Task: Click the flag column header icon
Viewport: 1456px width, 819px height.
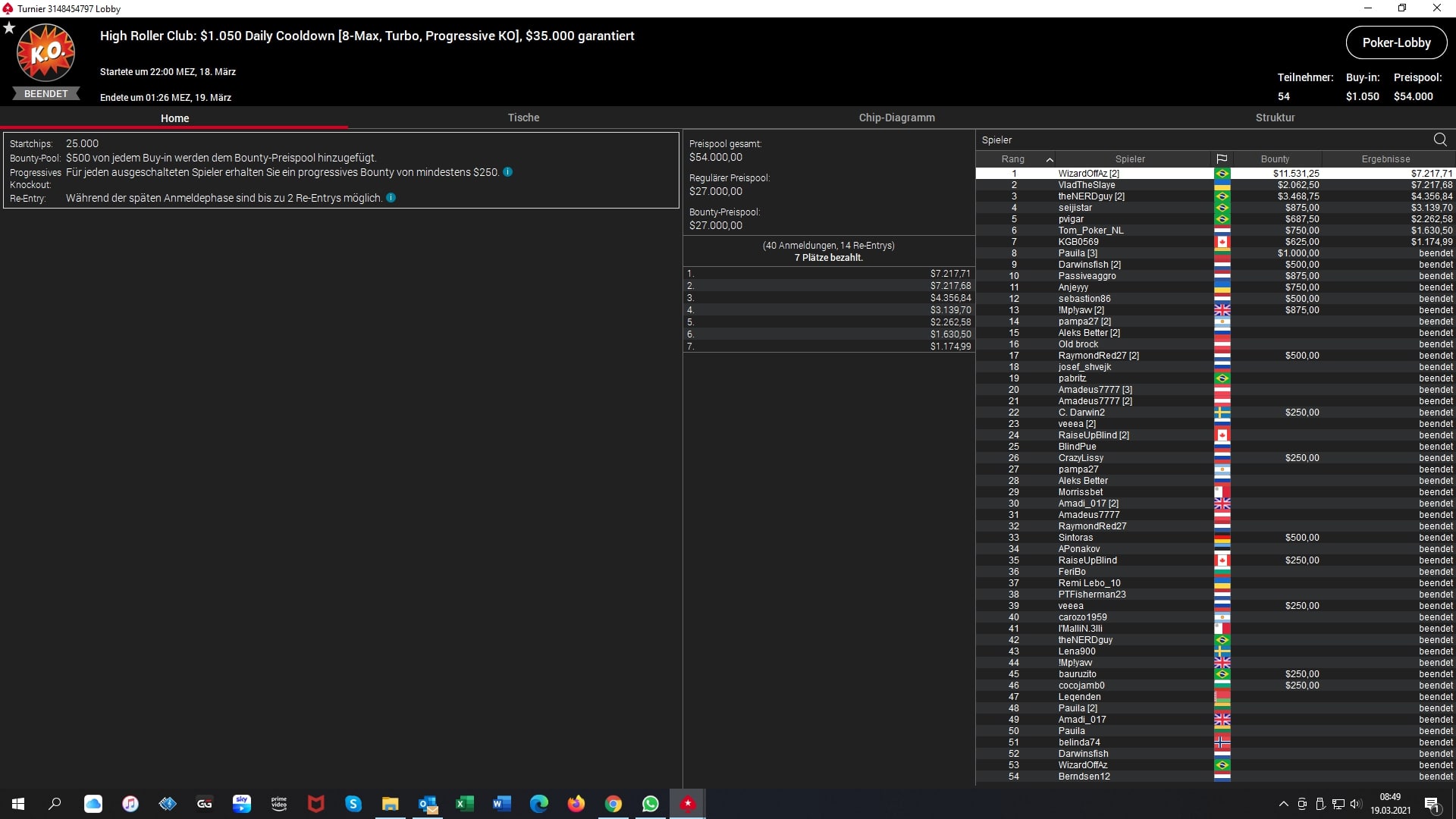Action: coord(1222,159)
